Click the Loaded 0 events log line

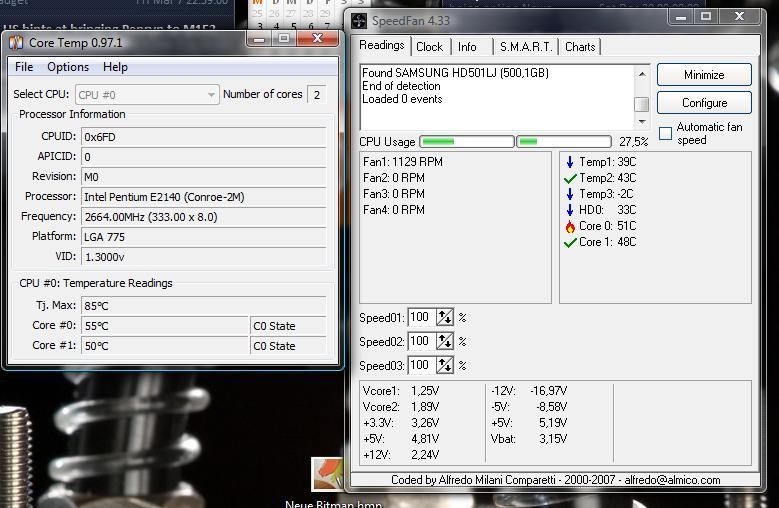pyautogui.click(x=402, y=99)
